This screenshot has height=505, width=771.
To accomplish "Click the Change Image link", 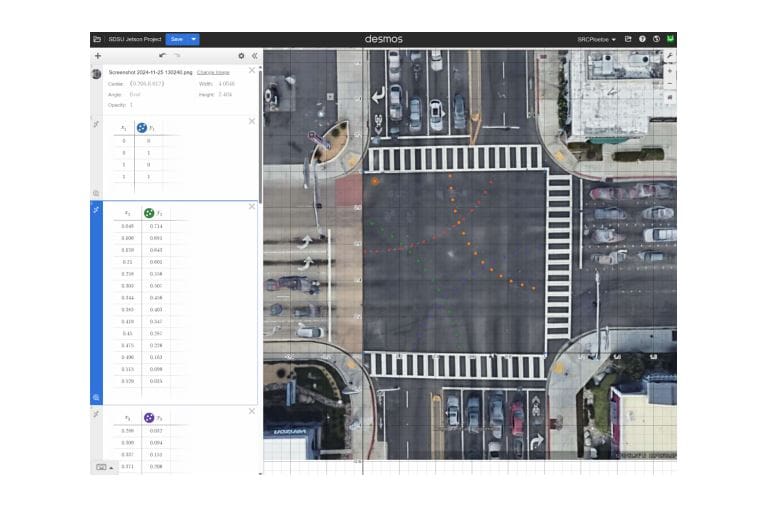I will pyautogui.click(x=211, y=73).
